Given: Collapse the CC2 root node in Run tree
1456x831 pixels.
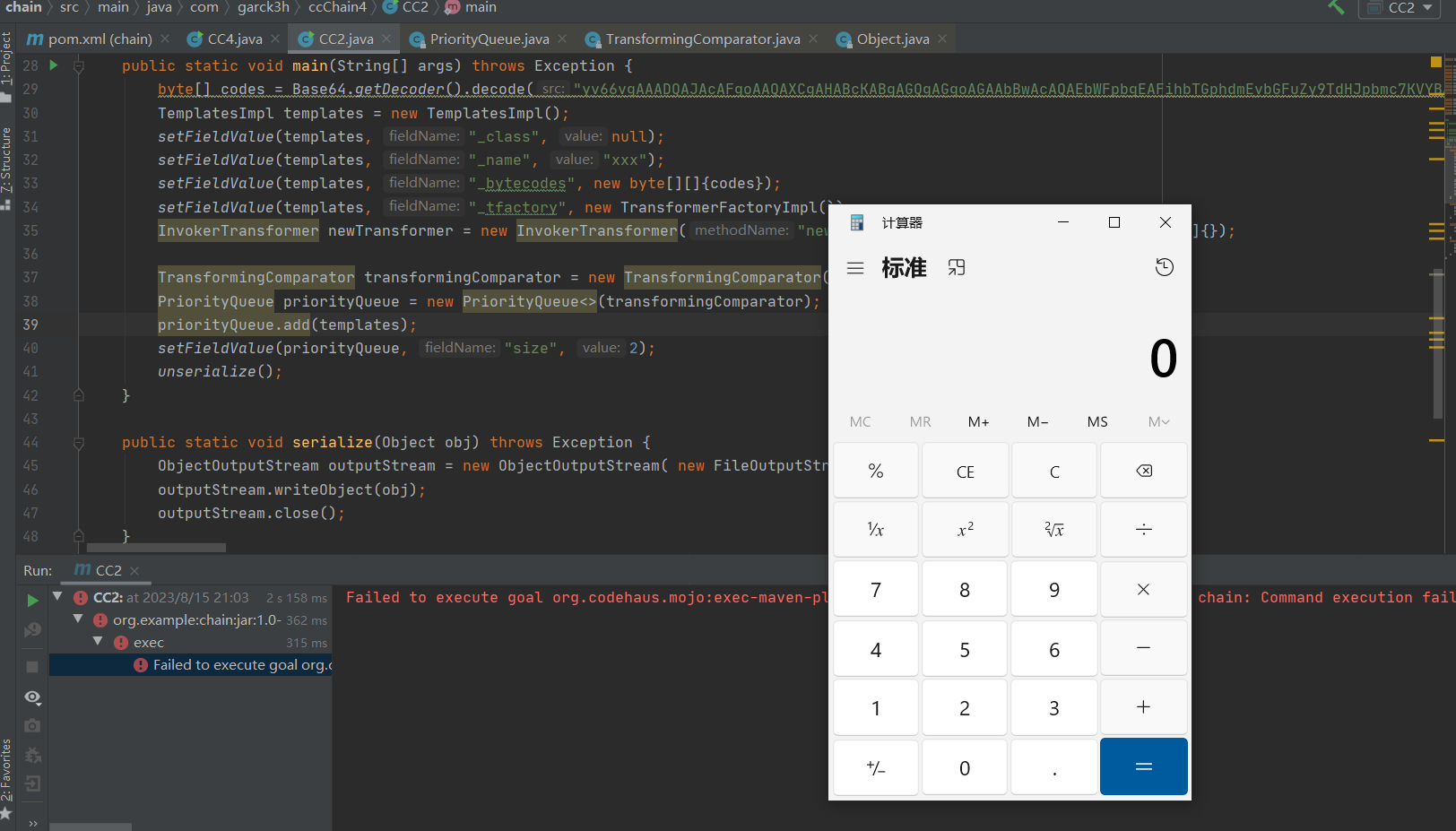Looking at the screenshot, I should click(58, 596).
